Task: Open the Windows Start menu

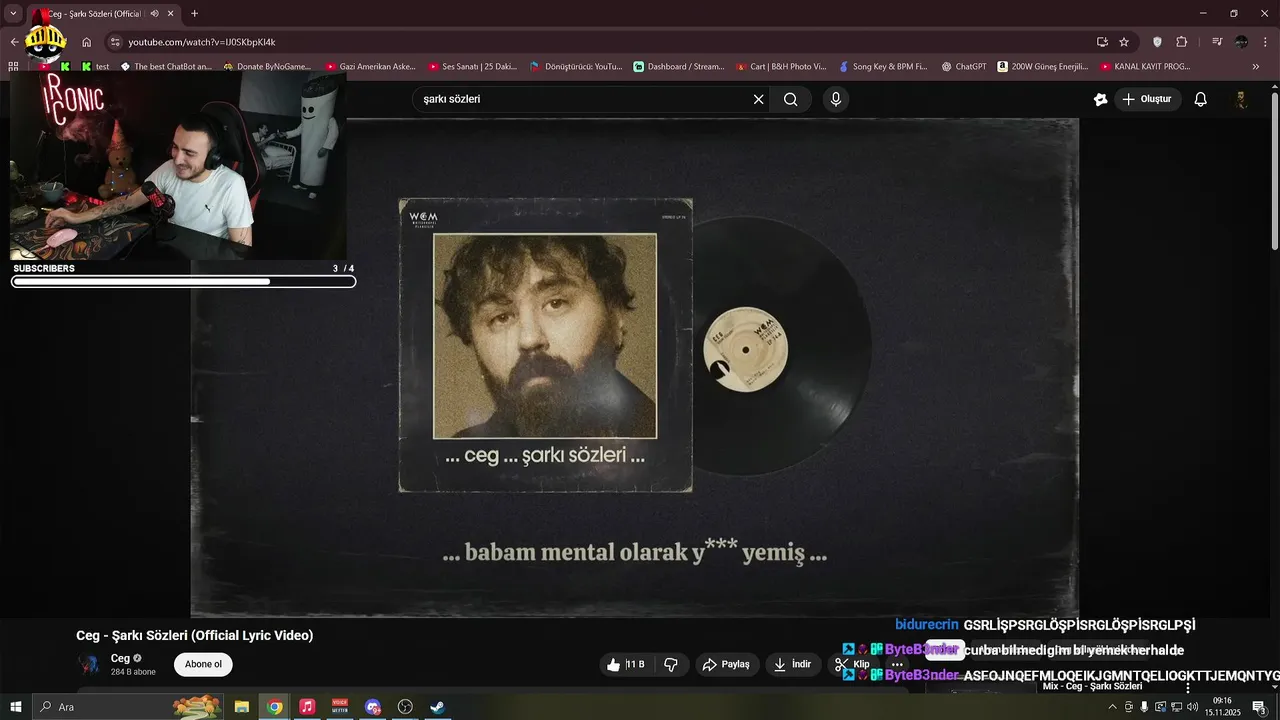Action: [15, 707]
